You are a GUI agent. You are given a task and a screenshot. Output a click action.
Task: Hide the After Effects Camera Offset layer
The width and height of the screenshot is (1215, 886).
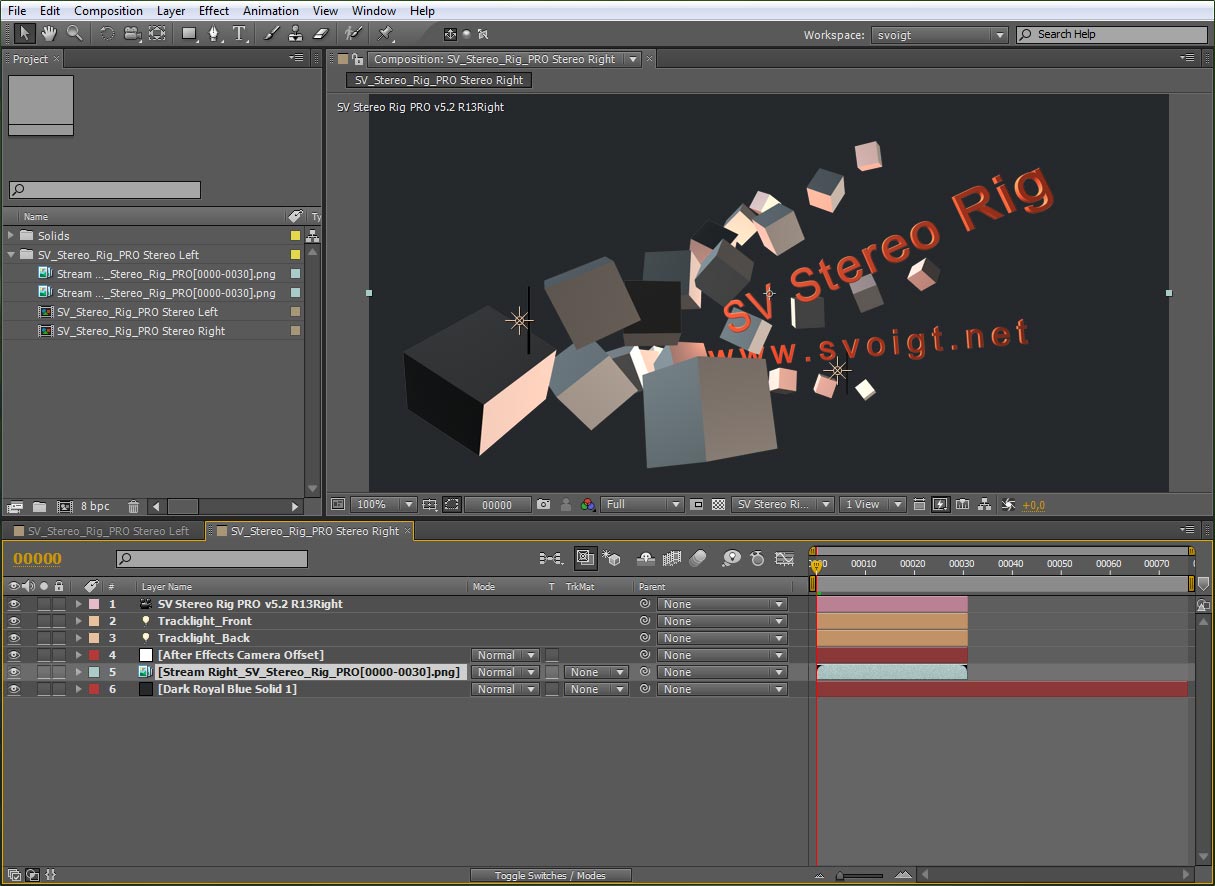pos(14,655)
